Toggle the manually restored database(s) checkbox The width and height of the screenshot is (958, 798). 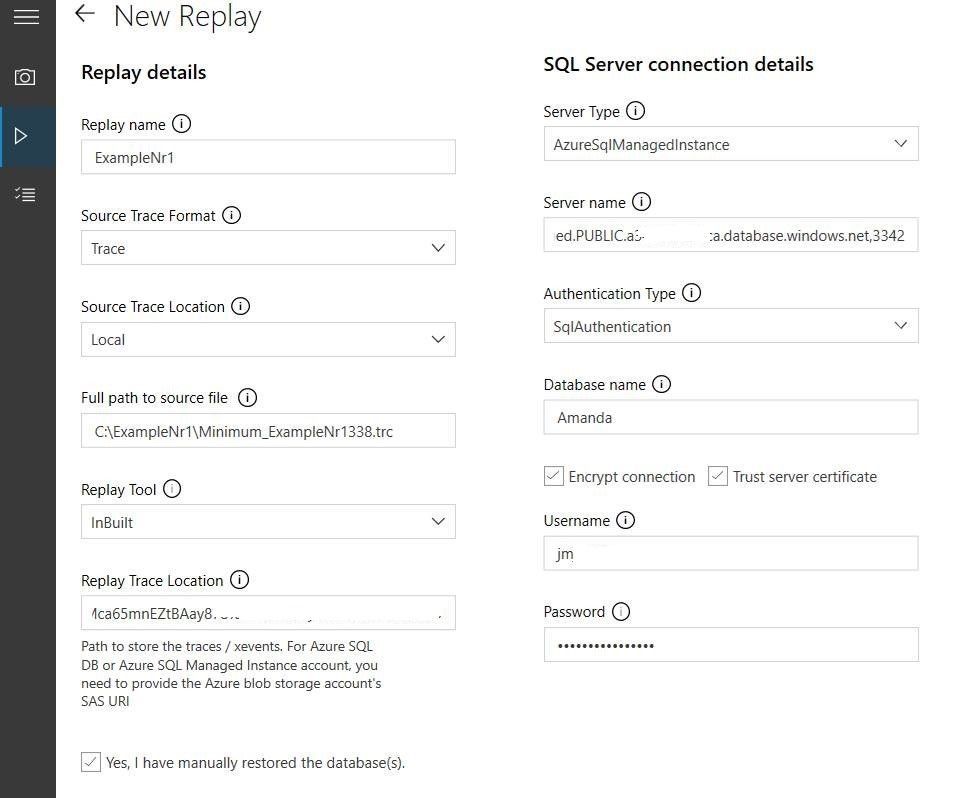[x=91, y=762]
